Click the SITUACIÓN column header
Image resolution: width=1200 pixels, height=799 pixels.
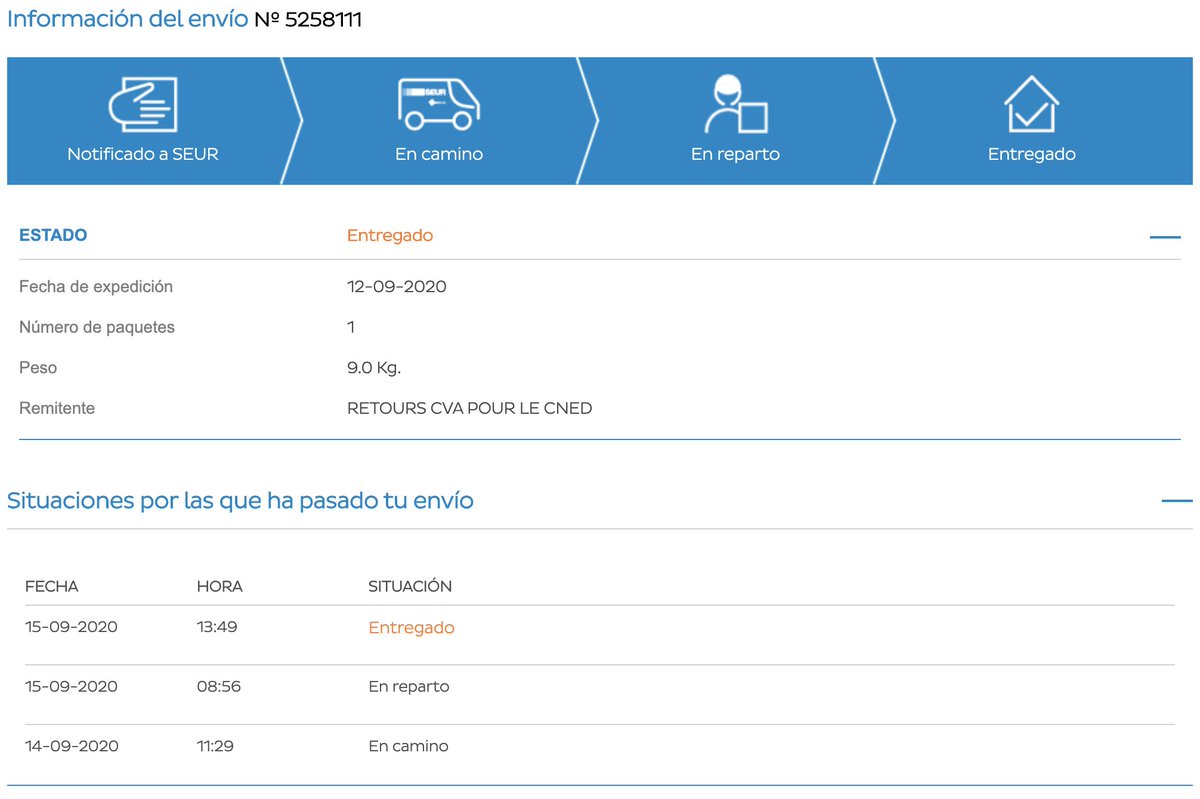pos(410,586)
